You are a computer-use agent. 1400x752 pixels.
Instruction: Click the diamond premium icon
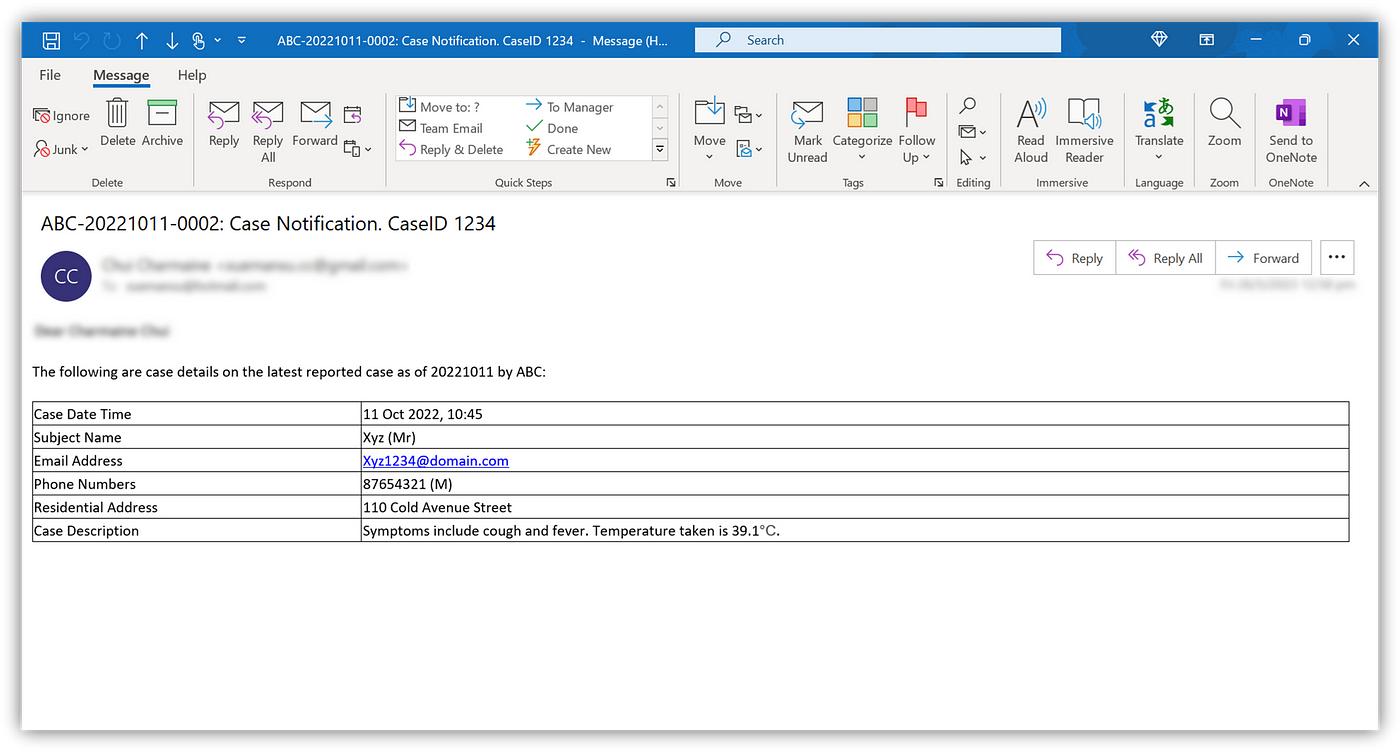click(1159, 40)
